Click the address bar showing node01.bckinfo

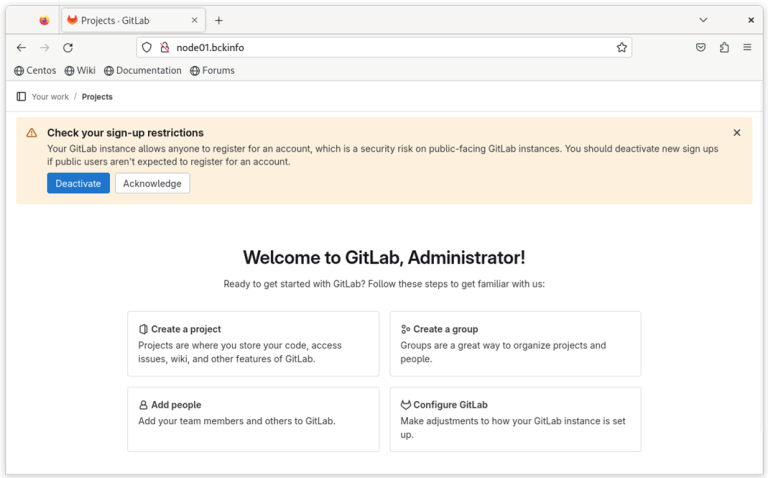coord(384,48)
